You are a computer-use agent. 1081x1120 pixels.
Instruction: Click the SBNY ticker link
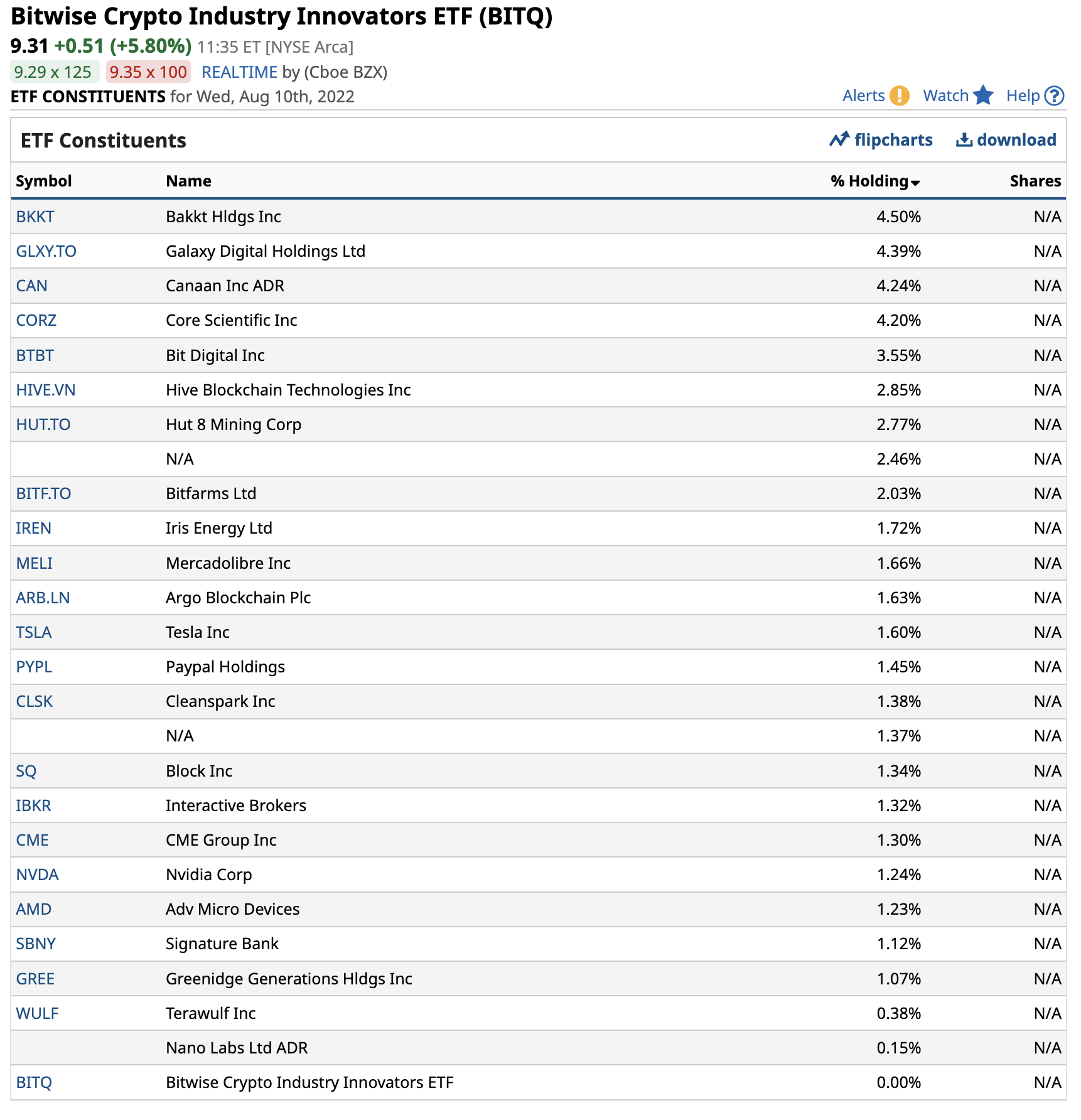click(x=36, y=944)
